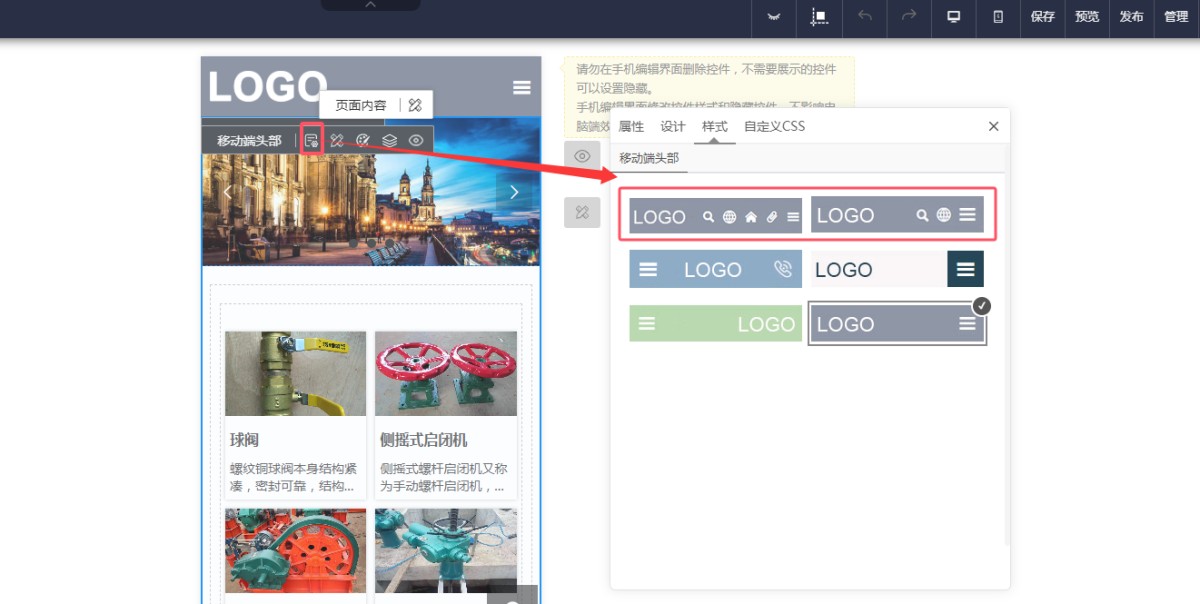Click the gray eye button beside phone preview
The height and width of the screenshot is (604, 1200).
pyautogui.click(x=582, y=156)
